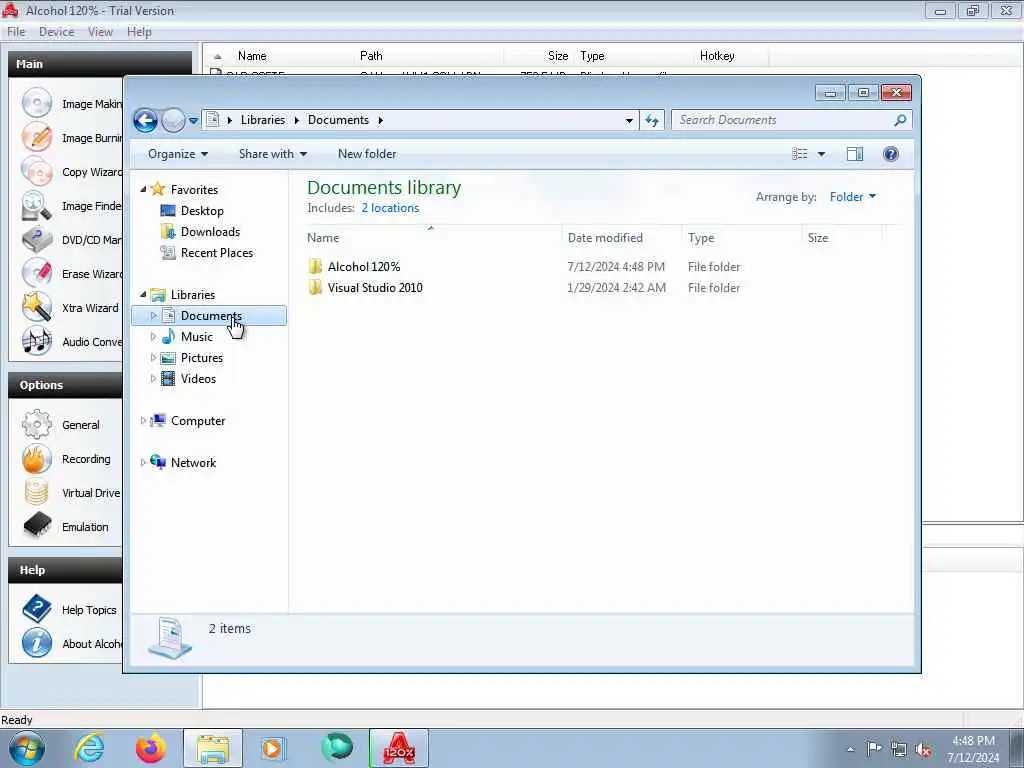Launch the Copy Wizard disc icon
The image size is (1024, 768).
[x=37, y=171]
